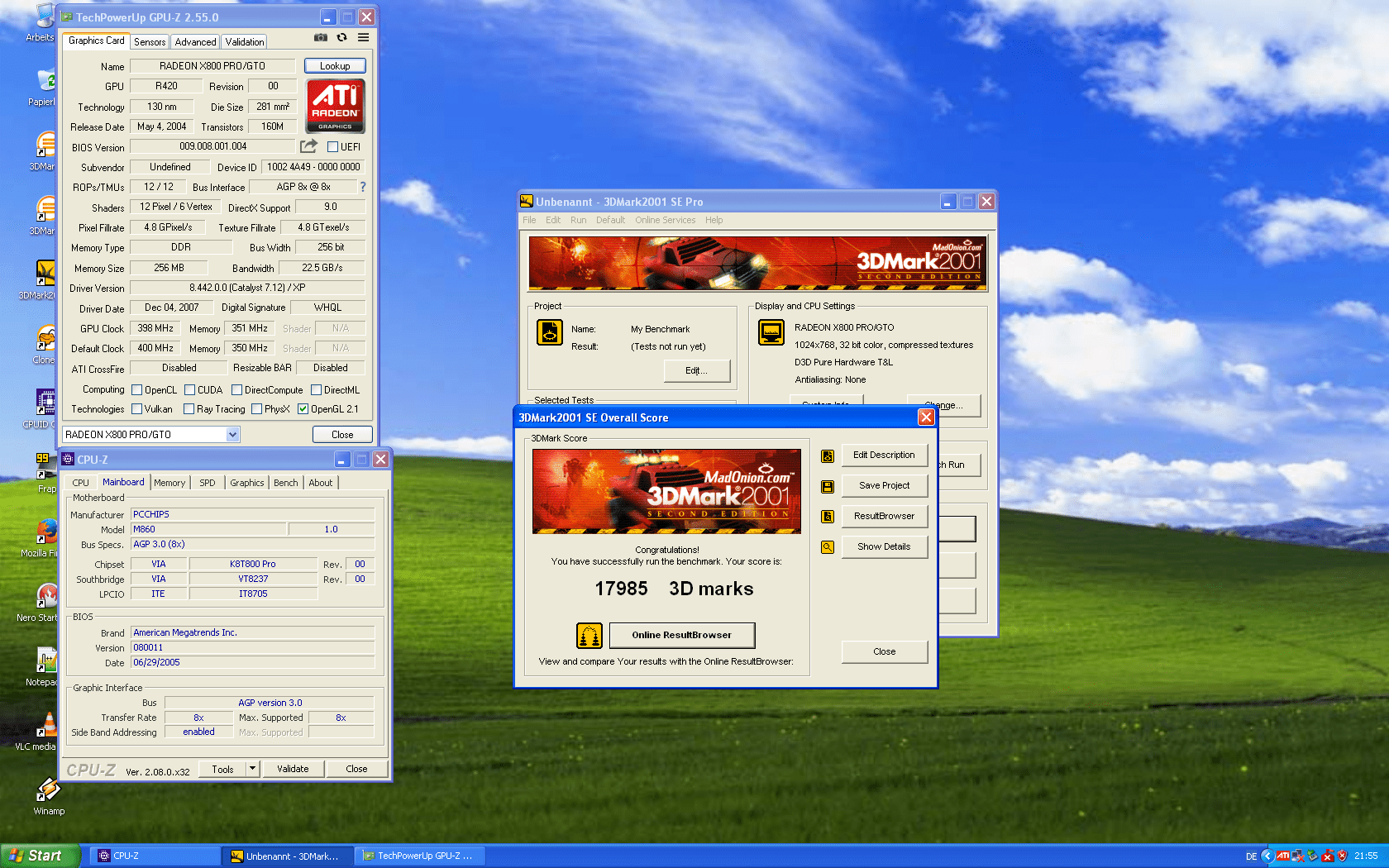Select the Notepad desktop icon
The height and width of the screenshot is (868, 1389).
pos(43,666)
